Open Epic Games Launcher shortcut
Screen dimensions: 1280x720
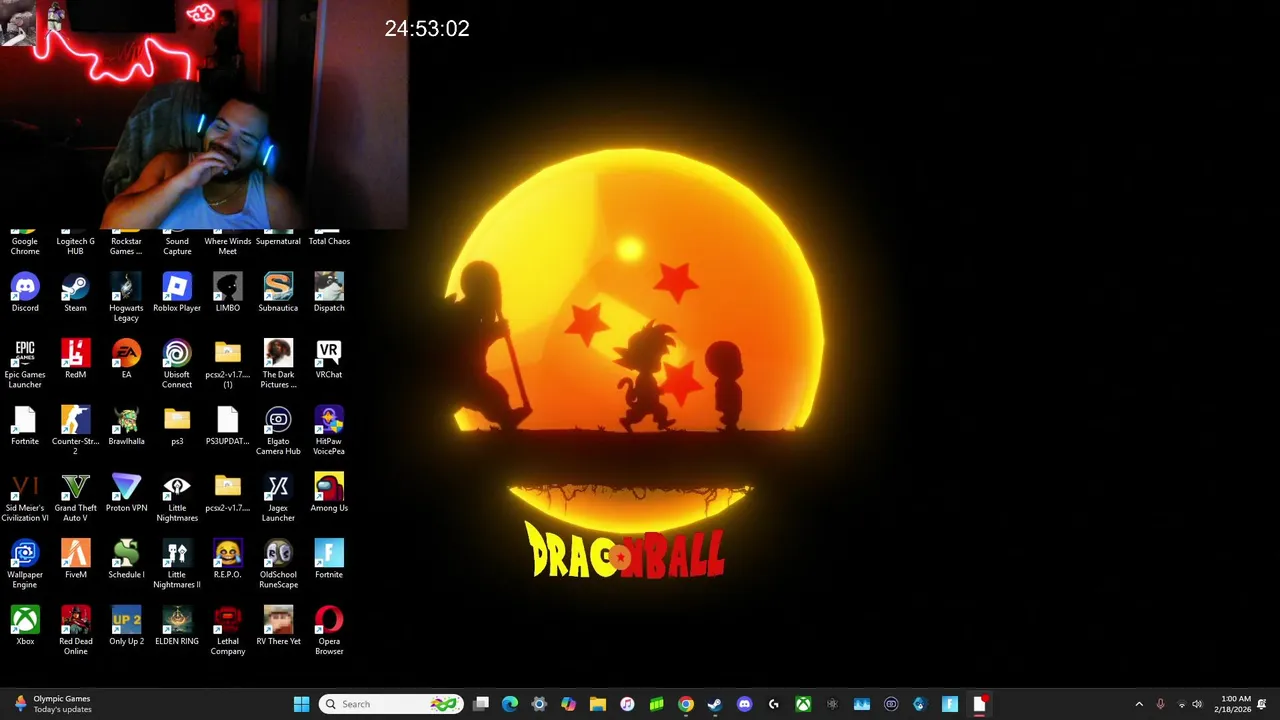pos(25,364)
